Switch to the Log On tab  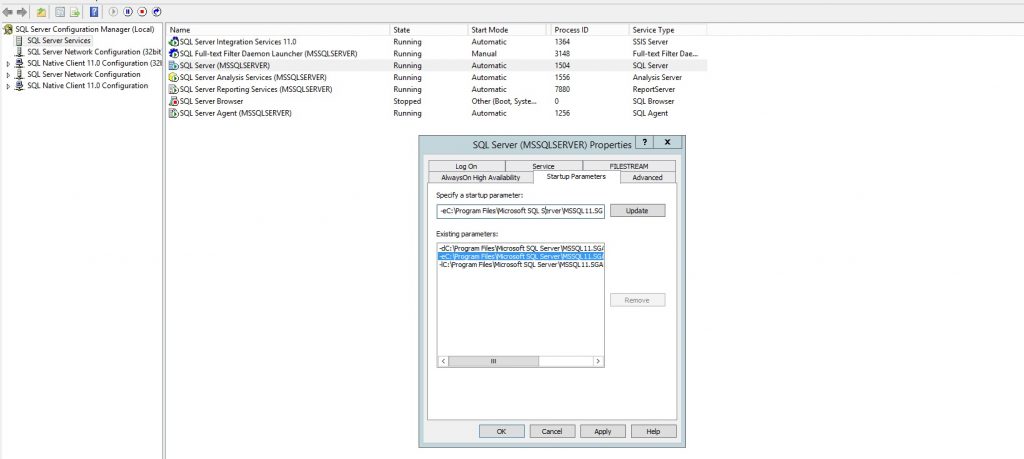coord(466,166)
